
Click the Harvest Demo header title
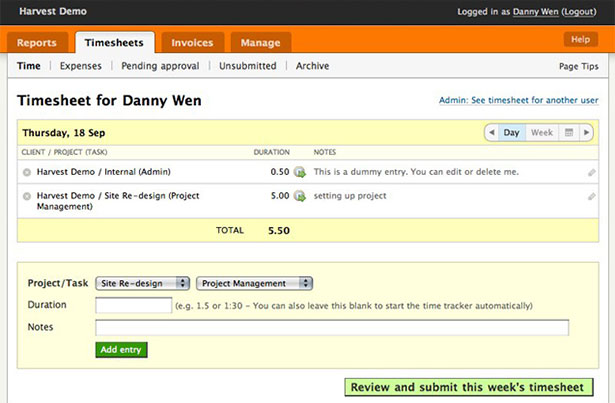[53, 11]
